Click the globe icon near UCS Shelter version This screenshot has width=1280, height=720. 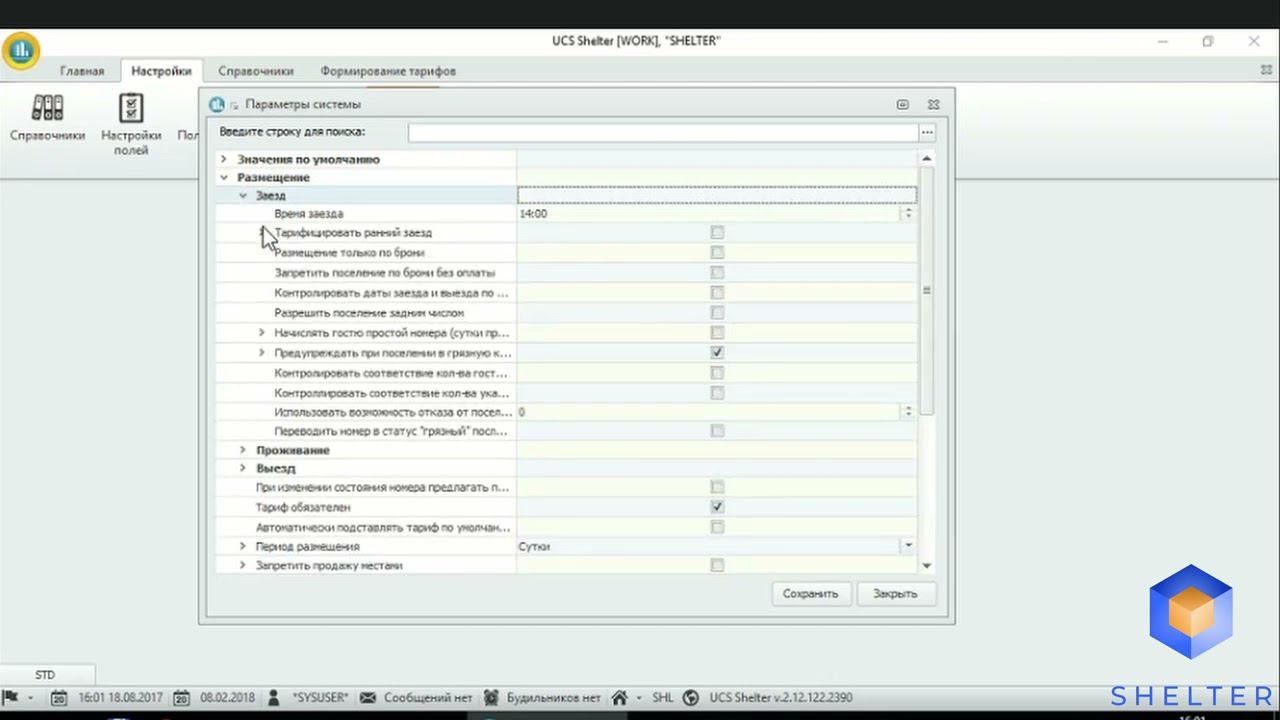pos(690,697)
